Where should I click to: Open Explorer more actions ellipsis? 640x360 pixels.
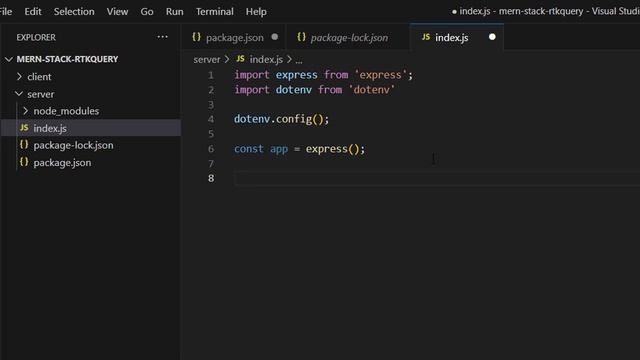[x=162, y=37]
